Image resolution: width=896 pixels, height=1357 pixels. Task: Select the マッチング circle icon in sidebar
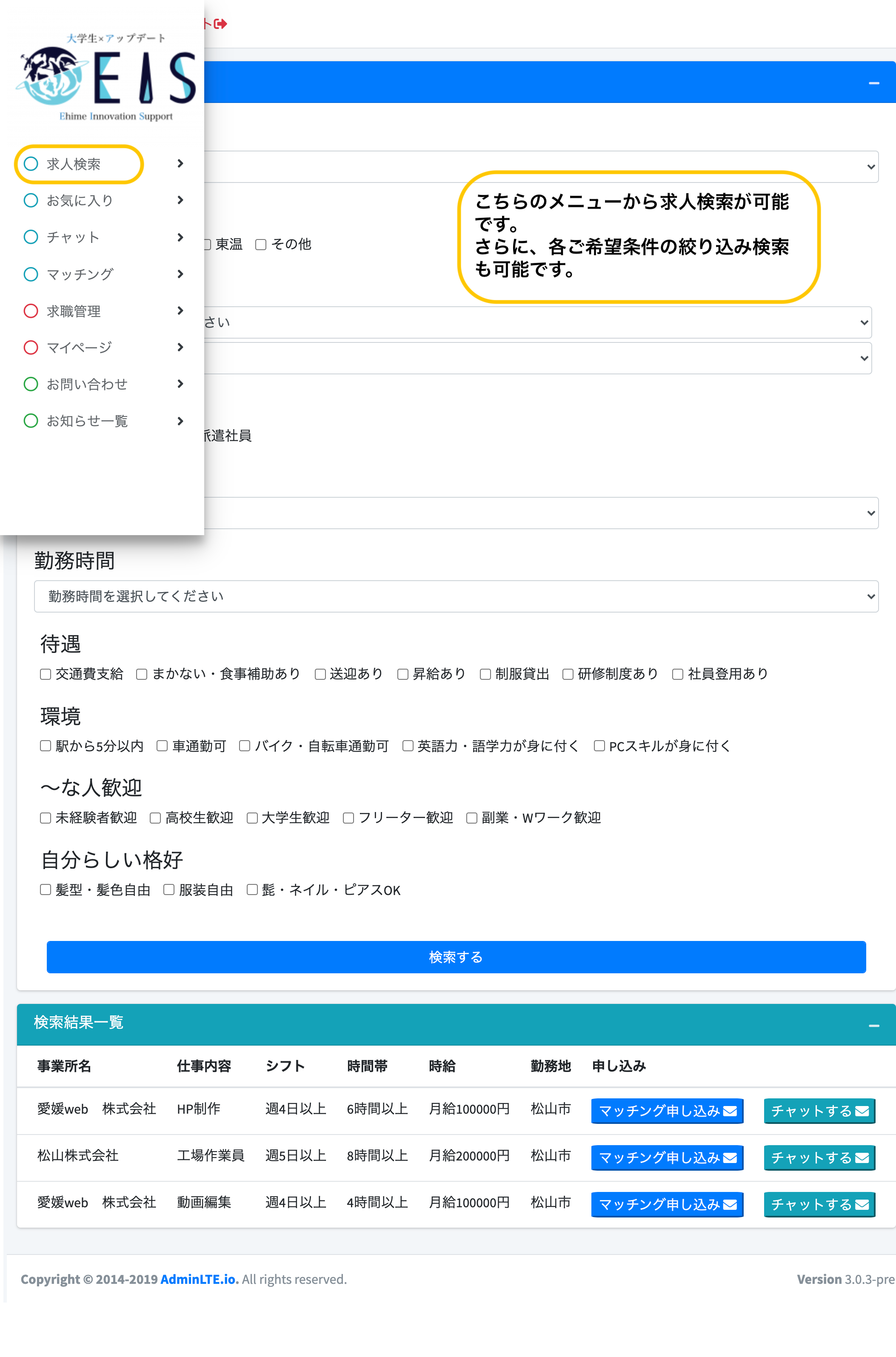[x=31, y=274]
